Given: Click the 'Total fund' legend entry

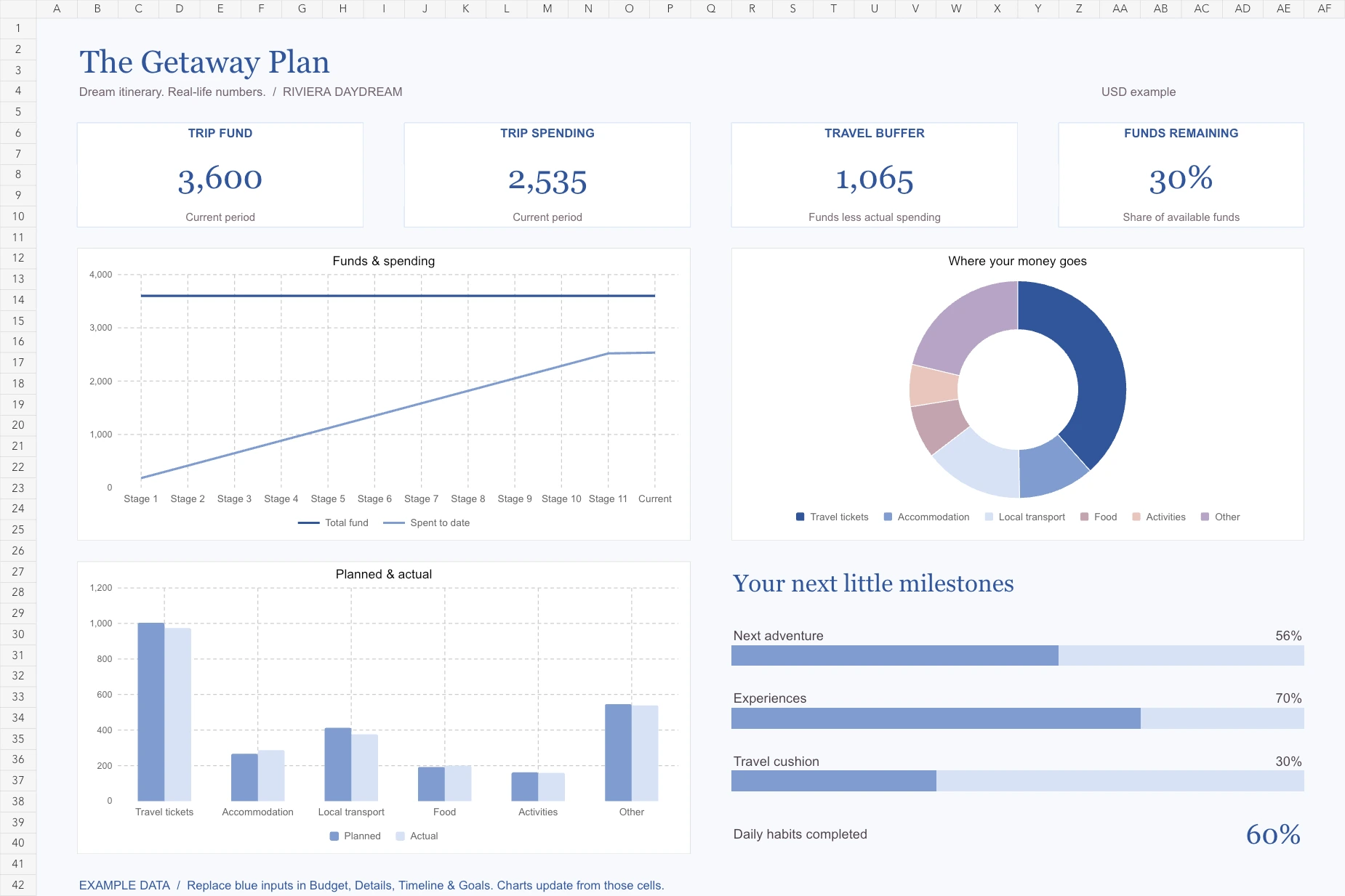Looking at the screenshot, I should pos(333,522).
